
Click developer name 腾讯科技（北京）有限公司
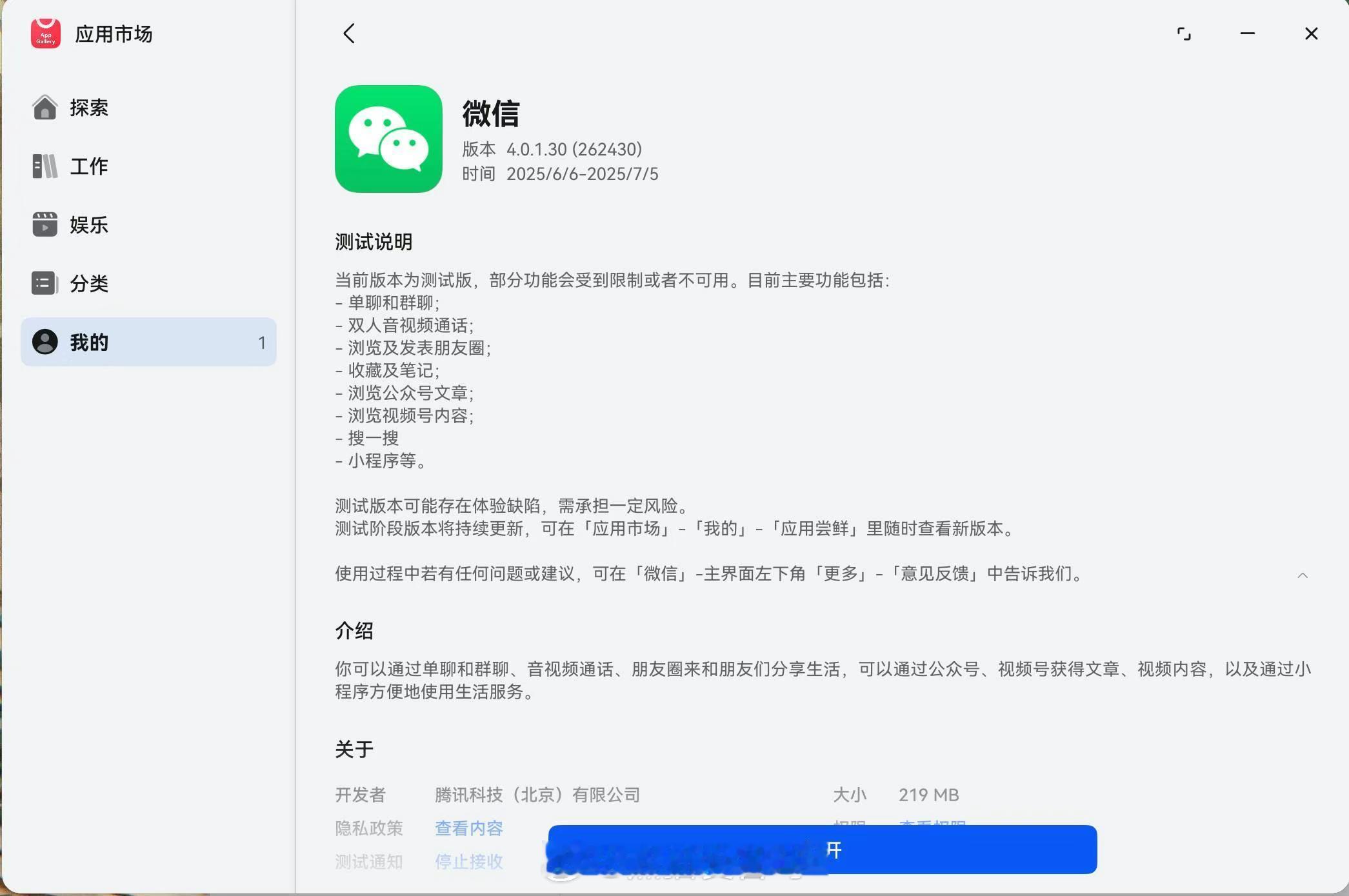pyautogui.click(x=537, y=795)
